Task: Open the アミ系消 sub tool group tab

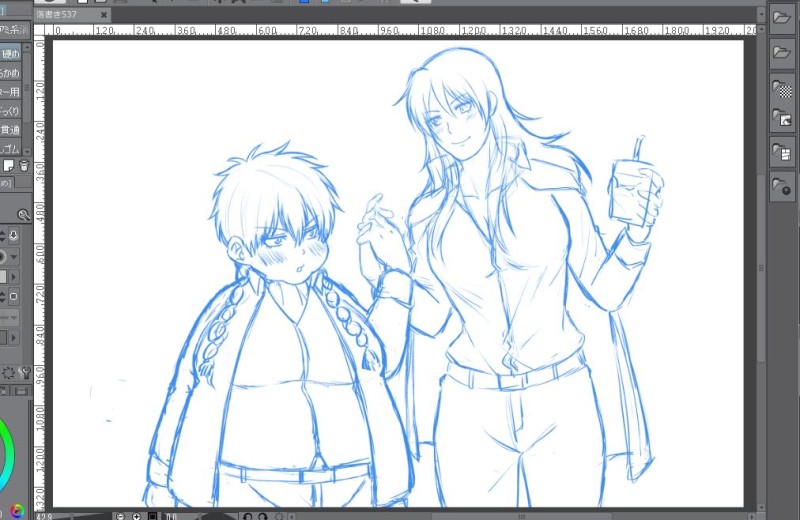Action: 15,30
